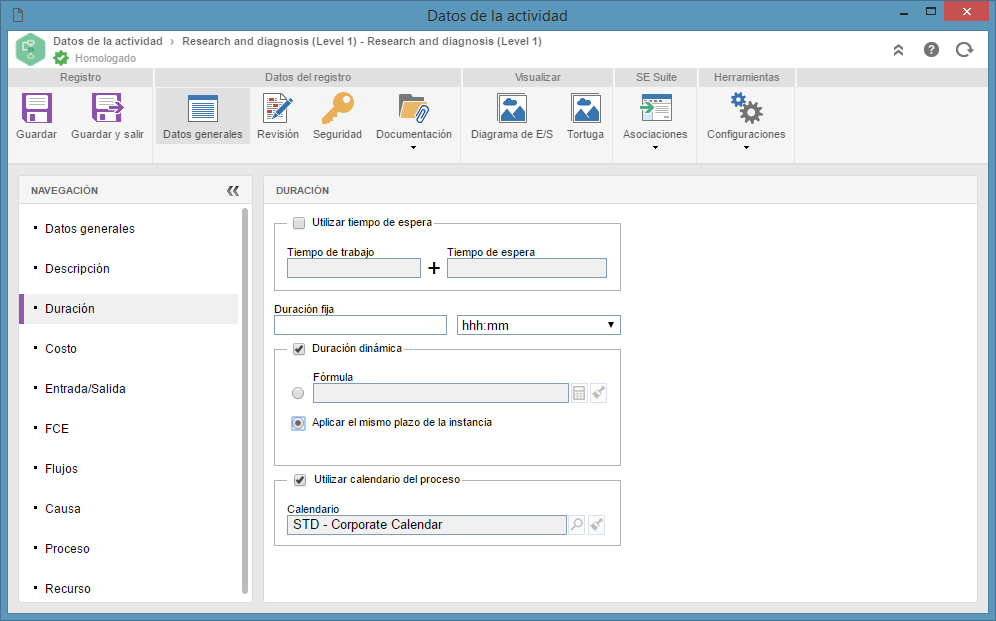Minimize the Datos de la actividad window
This screenshot has height=621, width=996.
tap(904, 13)
